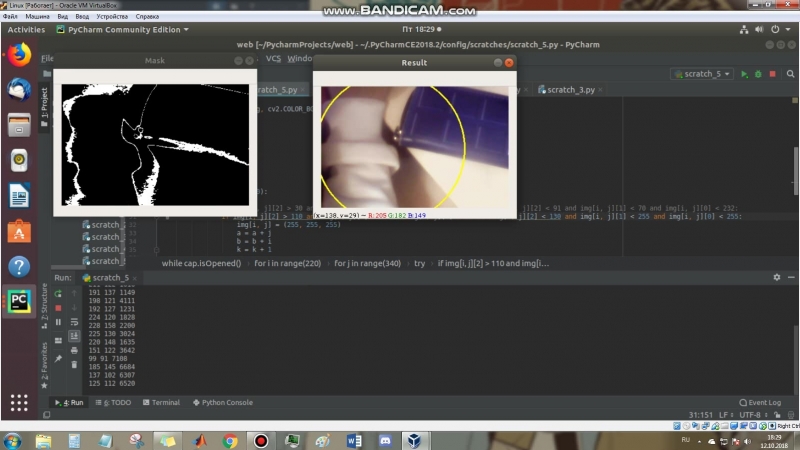Click the up stack trace arrow

coord(74,293)
